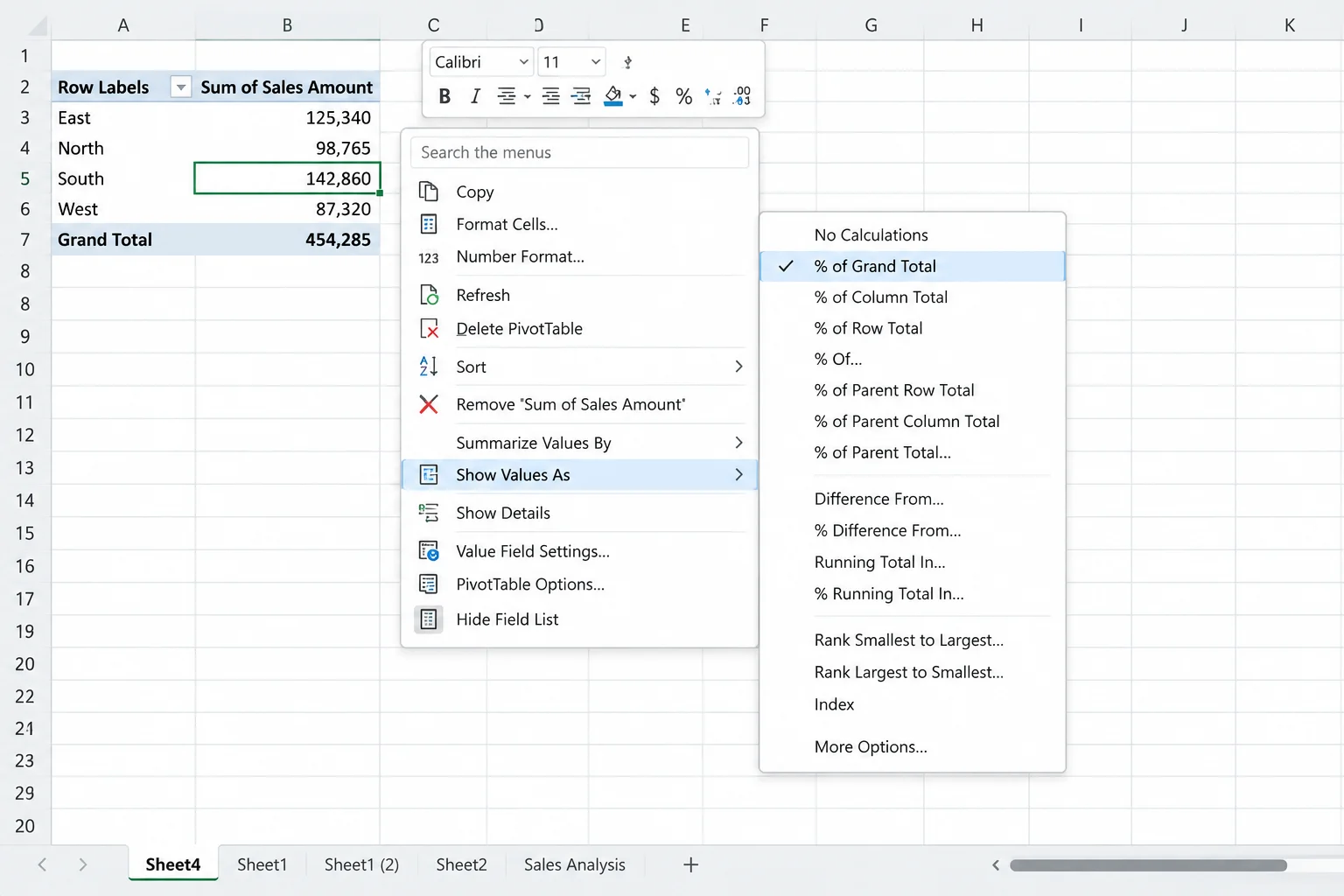
Task: Click the horizontal scrollbar thumb
Action: click(1148, 865)
